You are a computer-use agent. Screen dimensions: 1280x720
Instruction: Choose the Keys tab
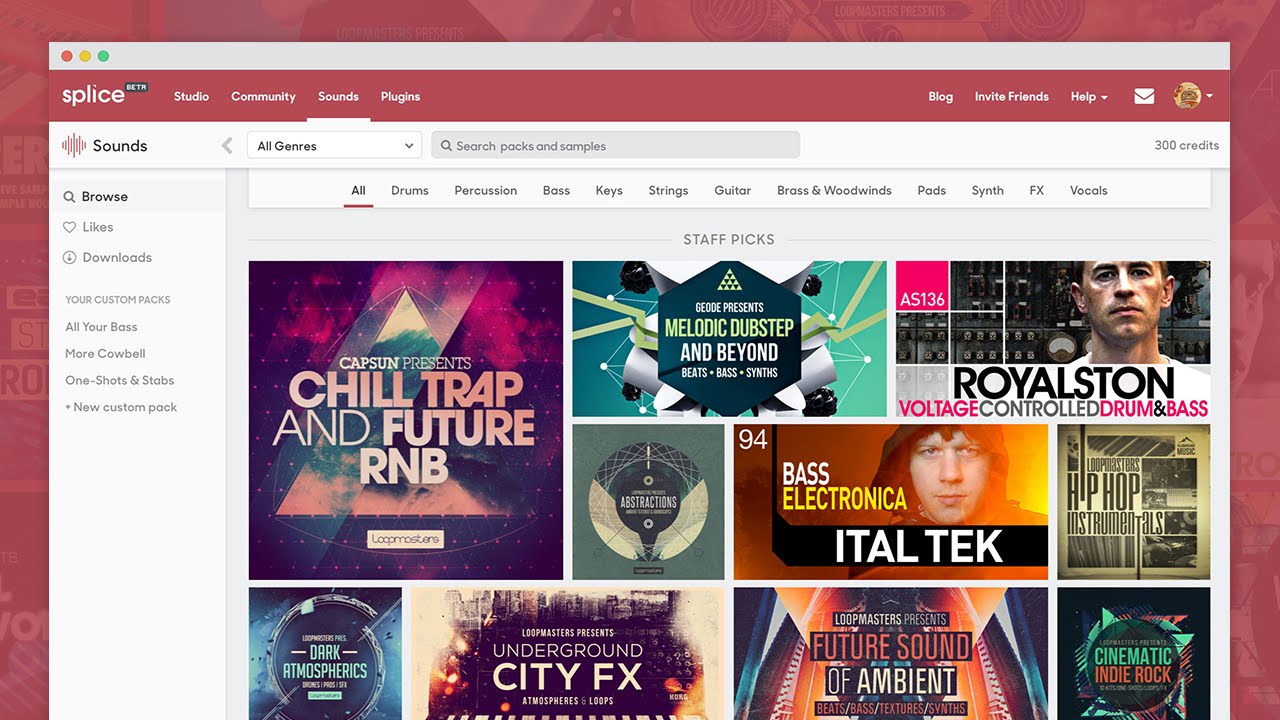[609, 190]
